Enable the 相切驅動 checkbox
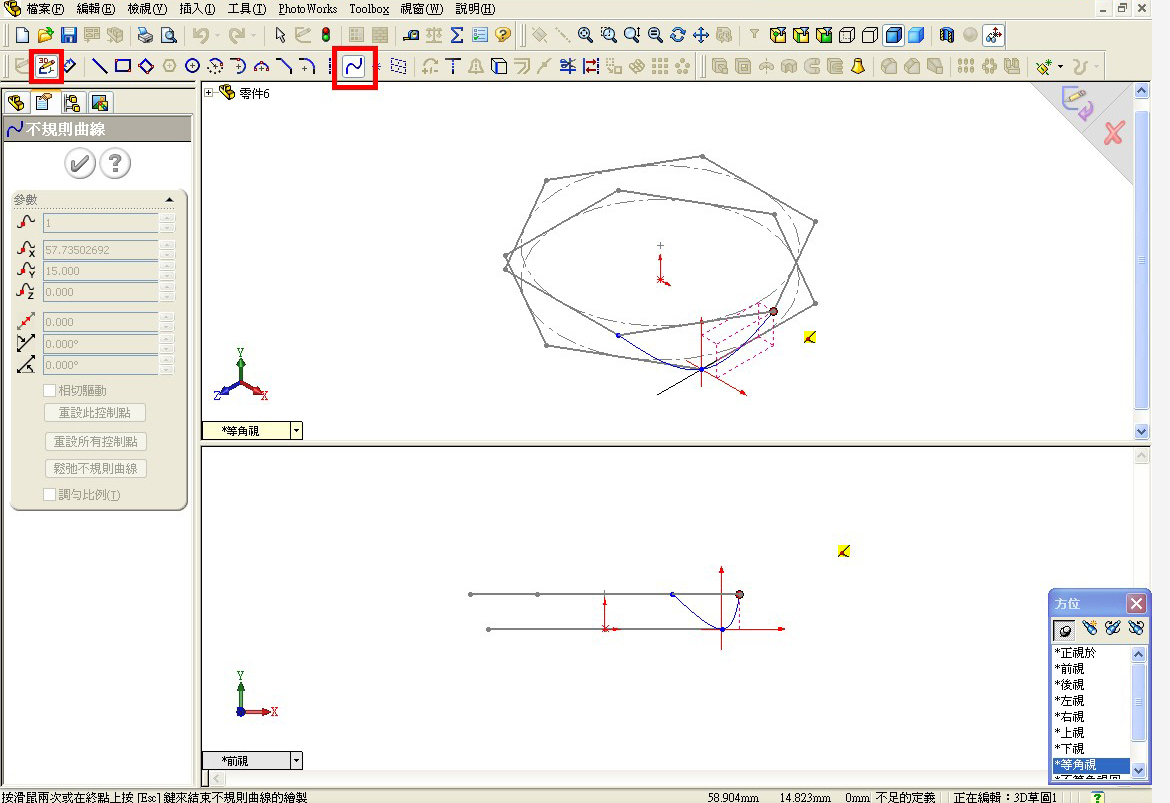Image resolution: width=1170 pixels, height=803 pixels. click(49, 390)
